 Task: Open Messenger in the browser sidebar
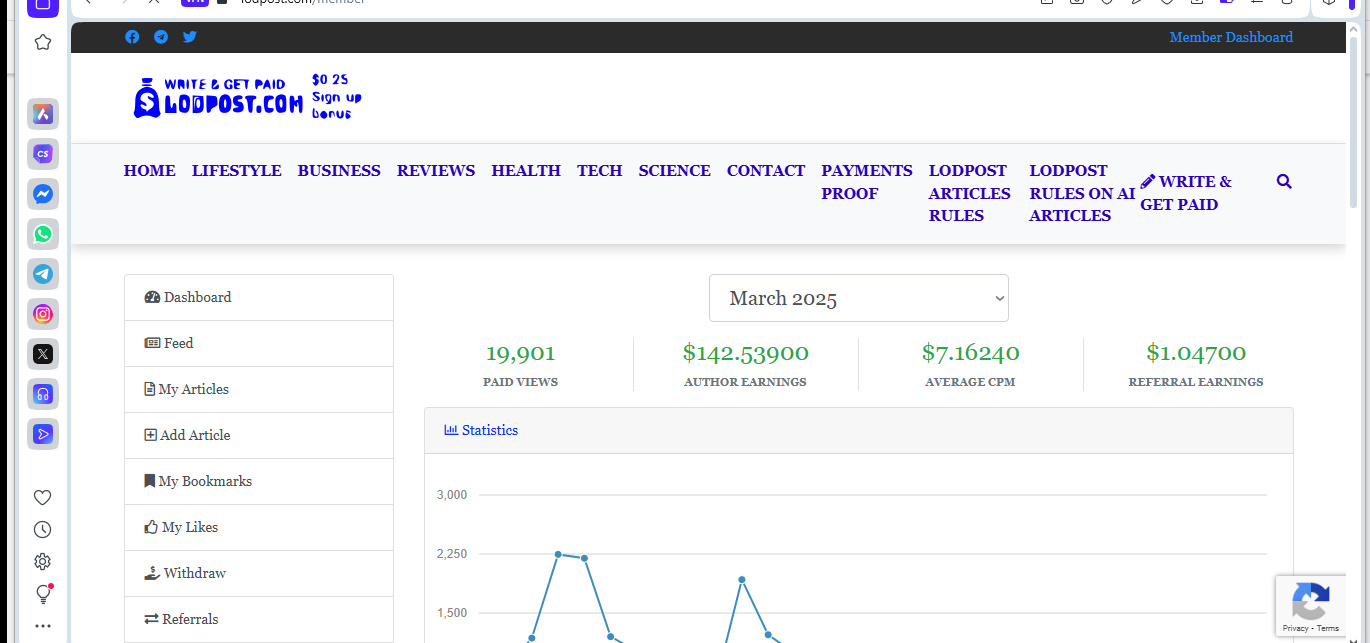point(43,194)
